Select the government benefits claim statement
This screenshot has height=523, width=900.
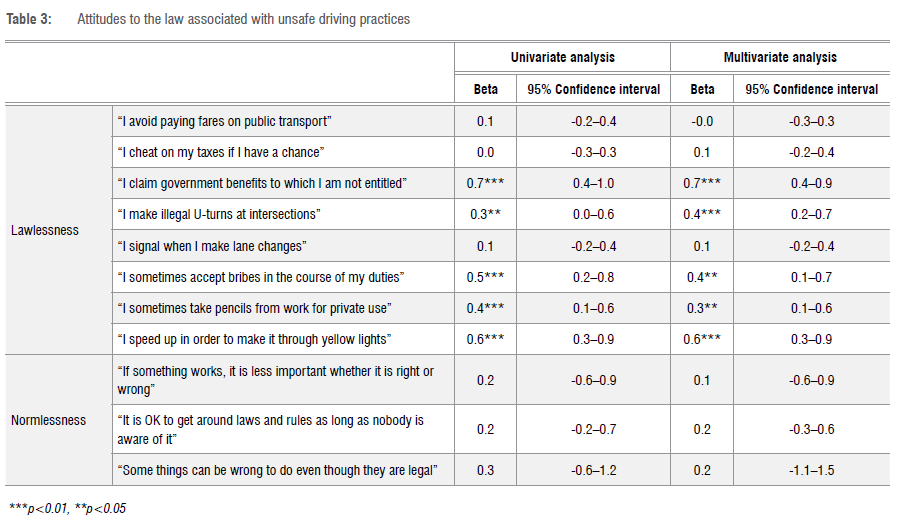pos(261,183)
